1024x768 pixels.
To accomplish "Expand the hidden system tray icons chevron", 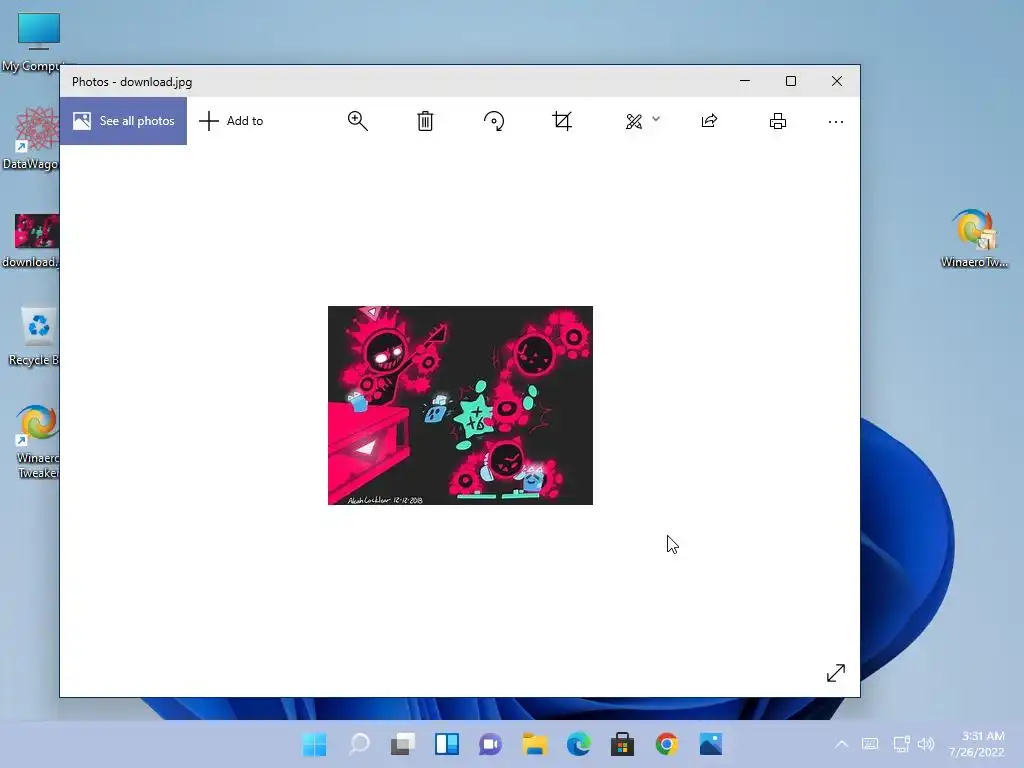I will click(842, 744).
